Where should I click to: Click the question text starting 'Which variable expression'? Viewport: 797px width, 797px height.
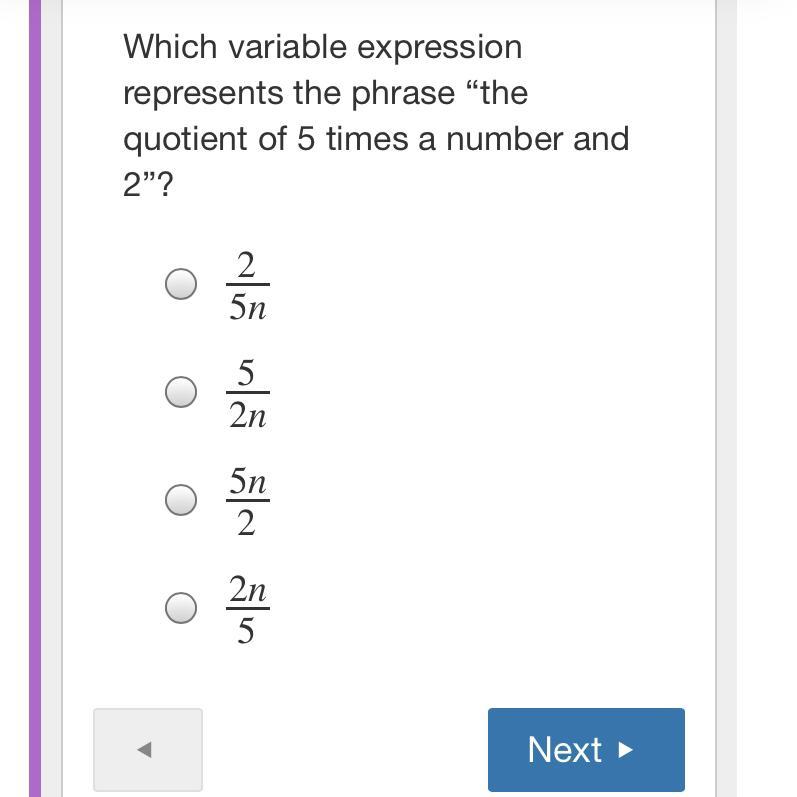376,115
